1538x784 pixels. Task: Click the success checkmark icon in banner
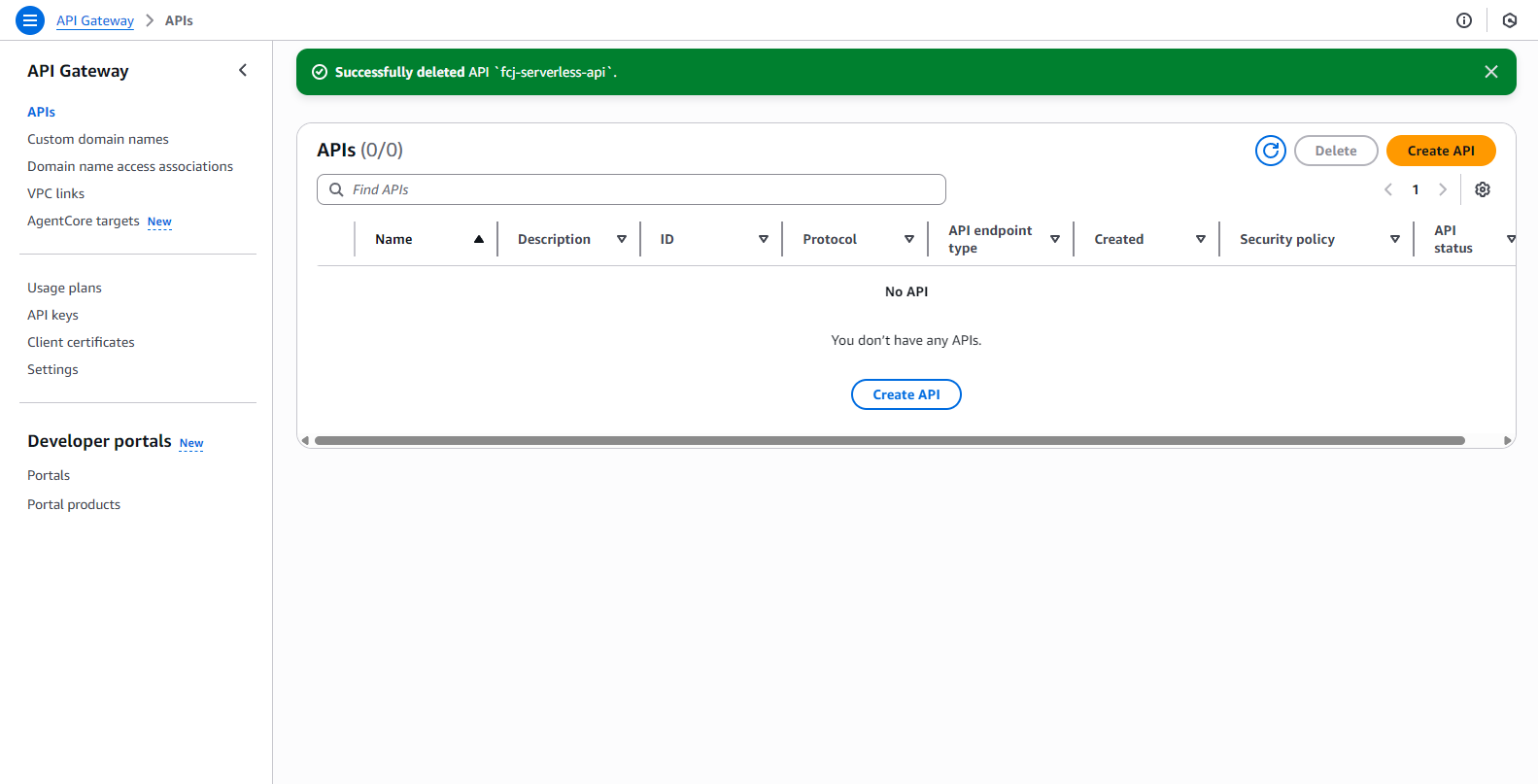click(x=320, y=72)
